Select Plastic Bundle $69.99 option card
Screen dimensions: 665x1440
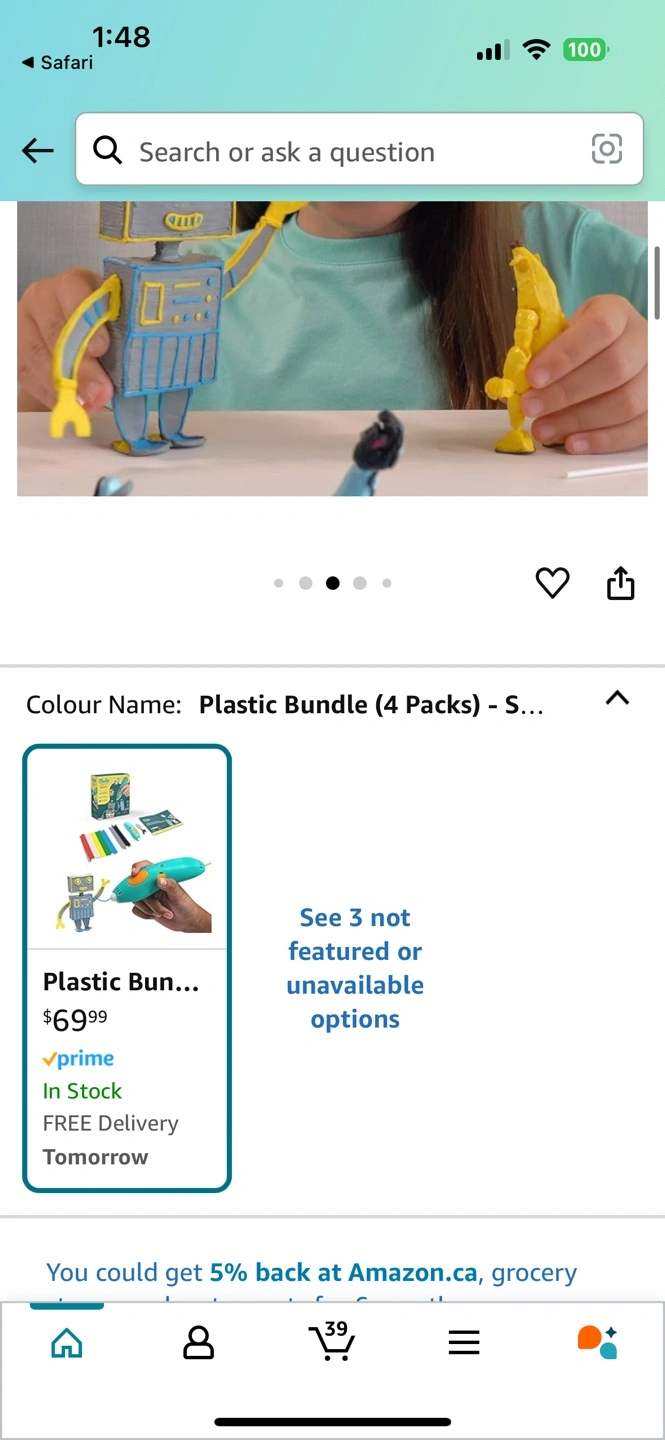[127, 968]
